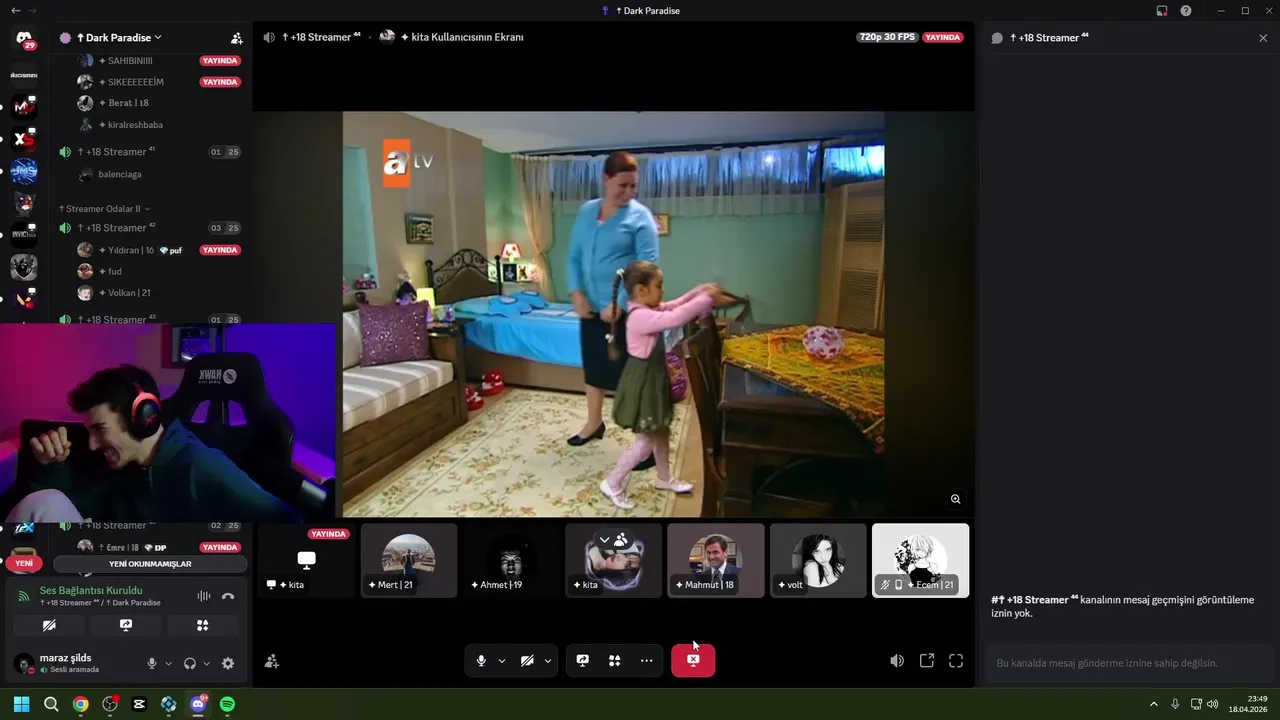Open Windows Start menu
1280x720 pixels.
pos(21,704)
